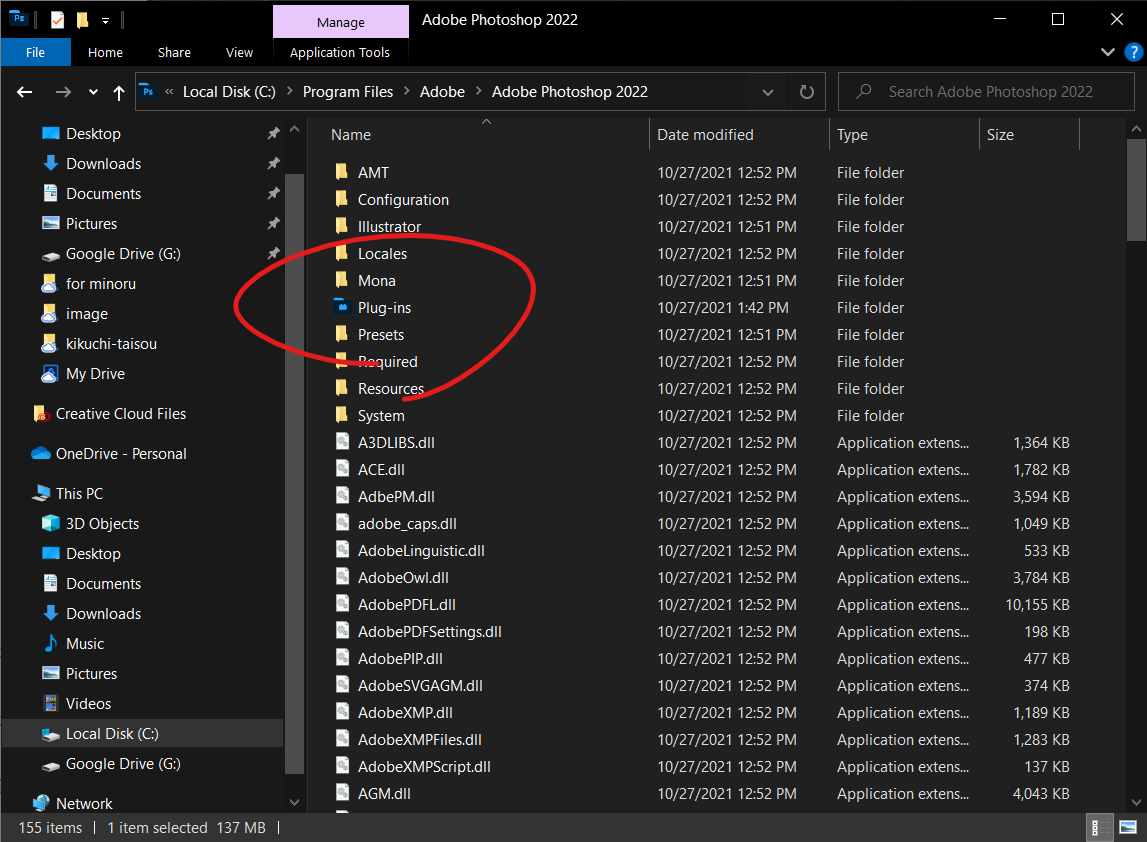Switch to Details view button
This screenshot has width=1147, height=842.
click(x=1099, y=828)
